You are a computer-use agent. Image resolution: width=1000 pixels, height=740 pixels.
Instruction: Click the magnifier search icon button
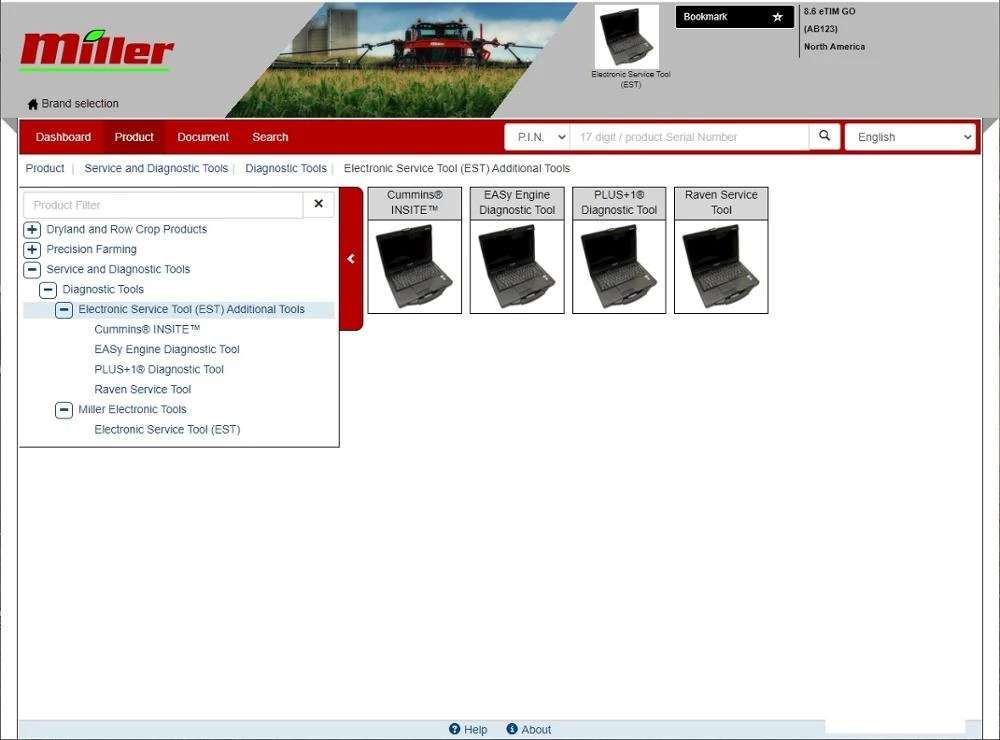coord(825,137)
